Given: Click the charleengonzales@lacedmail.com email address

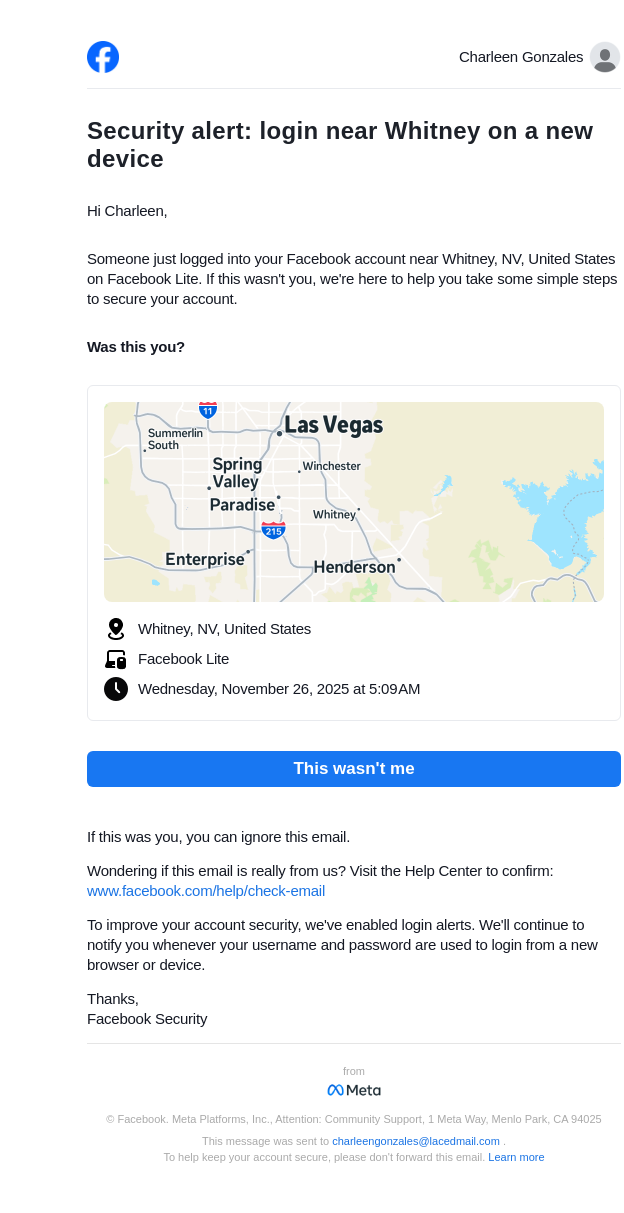Looking at the screenshot, I should tap(415, 1141).
